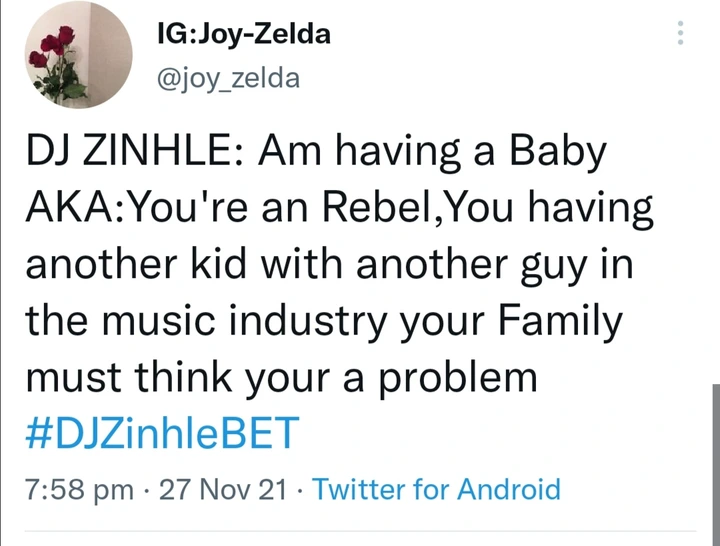Screen dimensions: 720x546
Task: Click the word Rebel in tweet
Action: tap(377, 207)
